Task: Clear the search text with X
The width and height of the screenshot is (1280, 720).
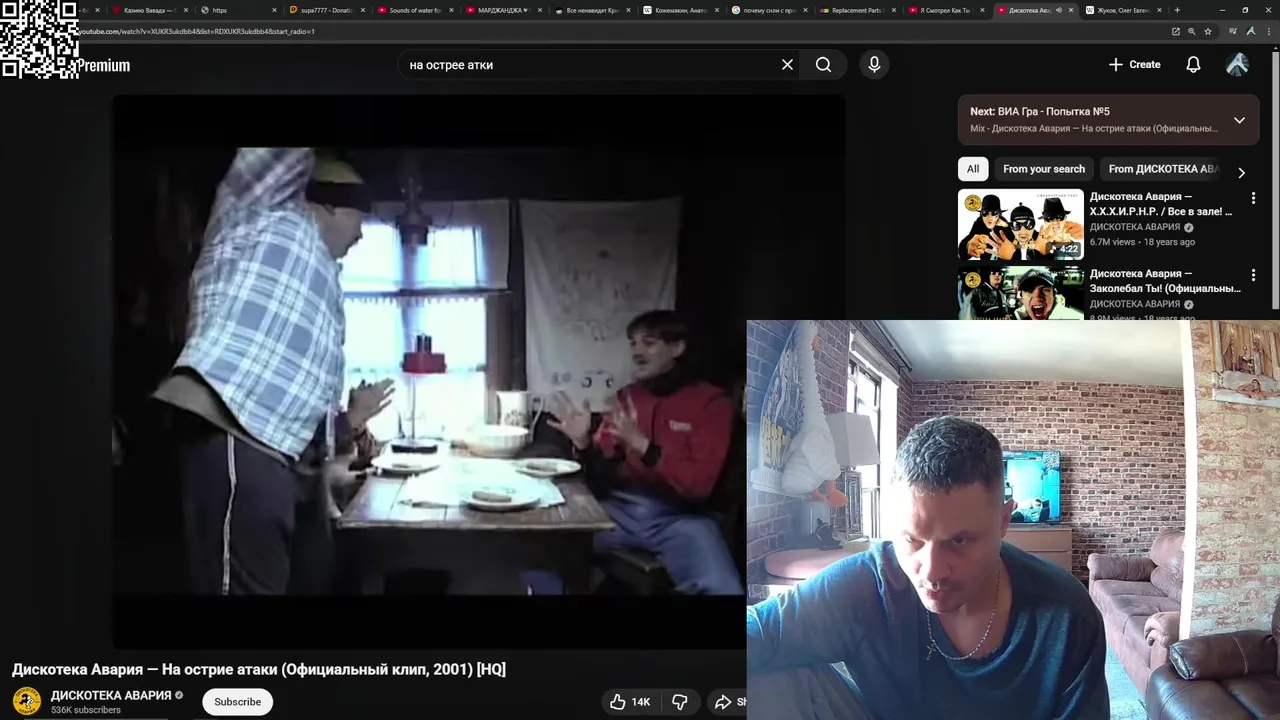Action: 787,65
